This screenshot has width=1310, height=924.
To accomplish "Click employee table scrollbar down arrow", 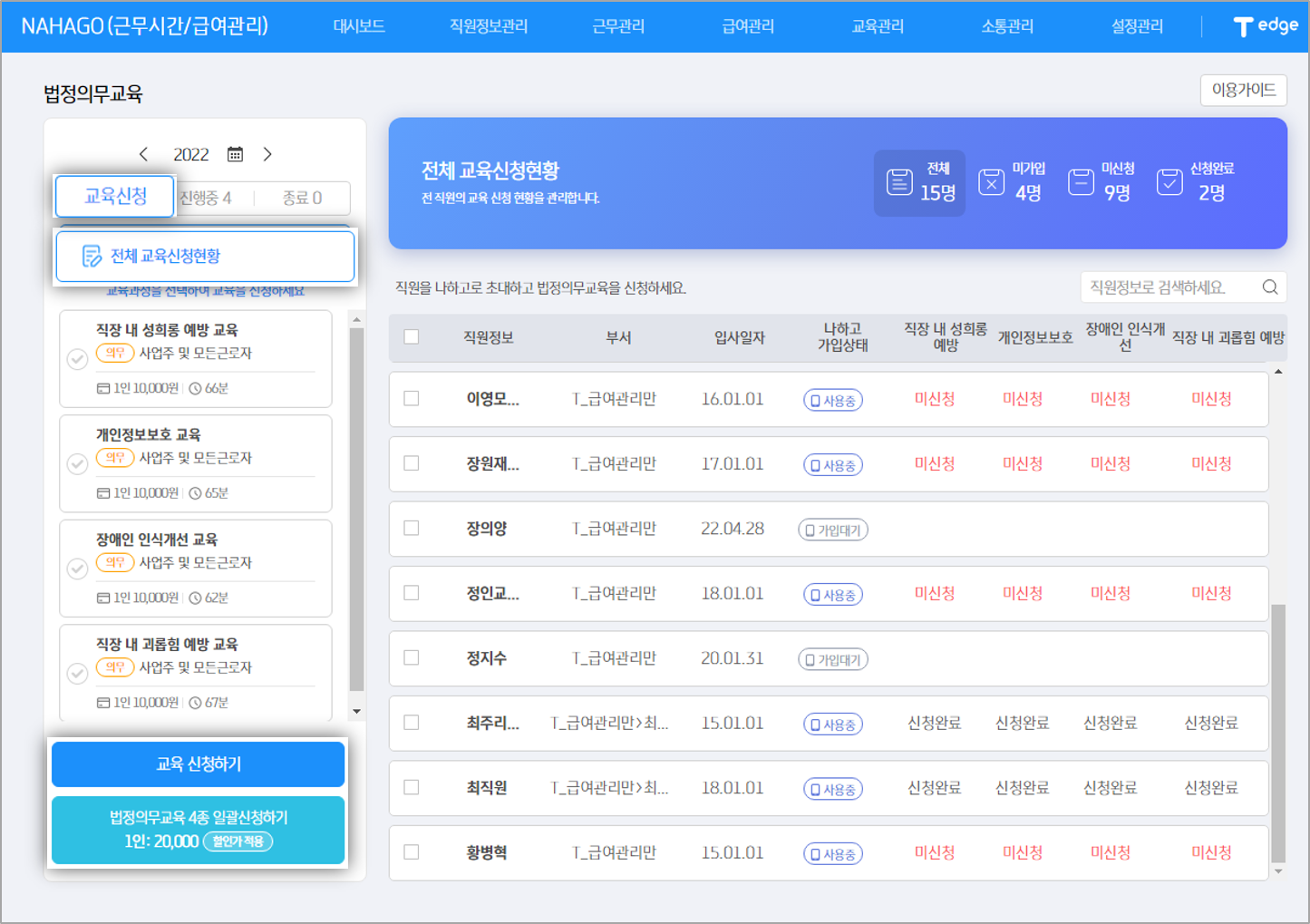I will click(1278, 871).
